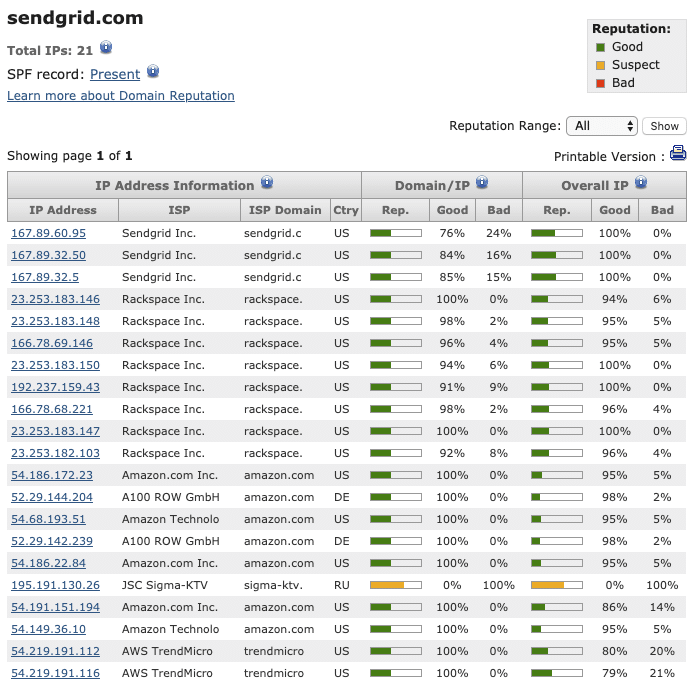Open IP address 166.78.68.221
This screenshot has width=696, height=690.
52,409
